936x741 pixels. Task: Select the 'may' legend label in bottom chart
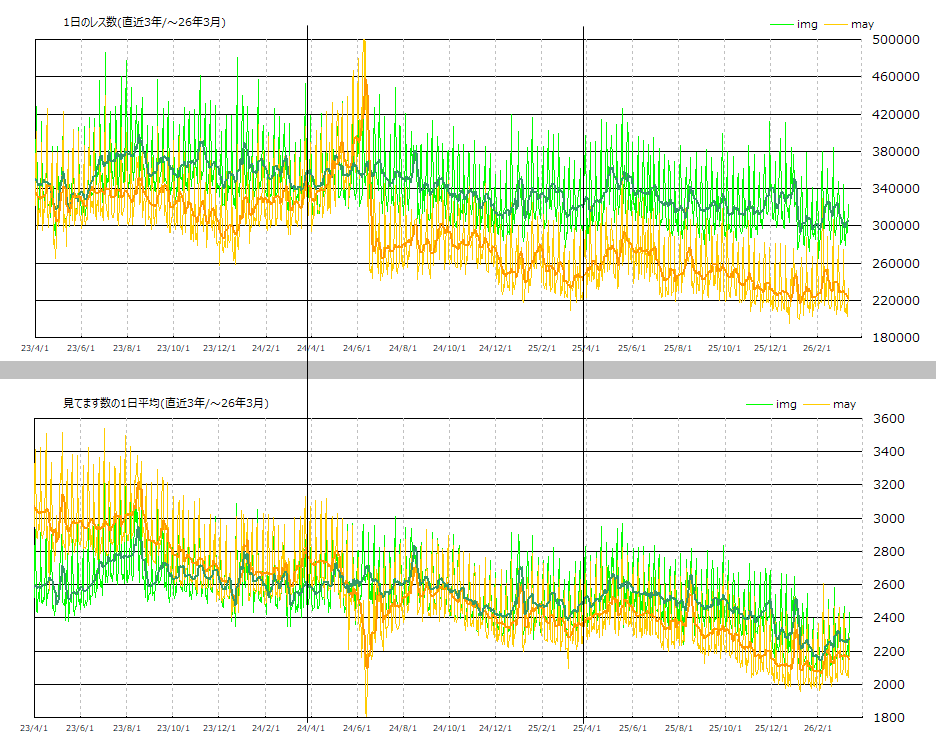tap(844, 404)
